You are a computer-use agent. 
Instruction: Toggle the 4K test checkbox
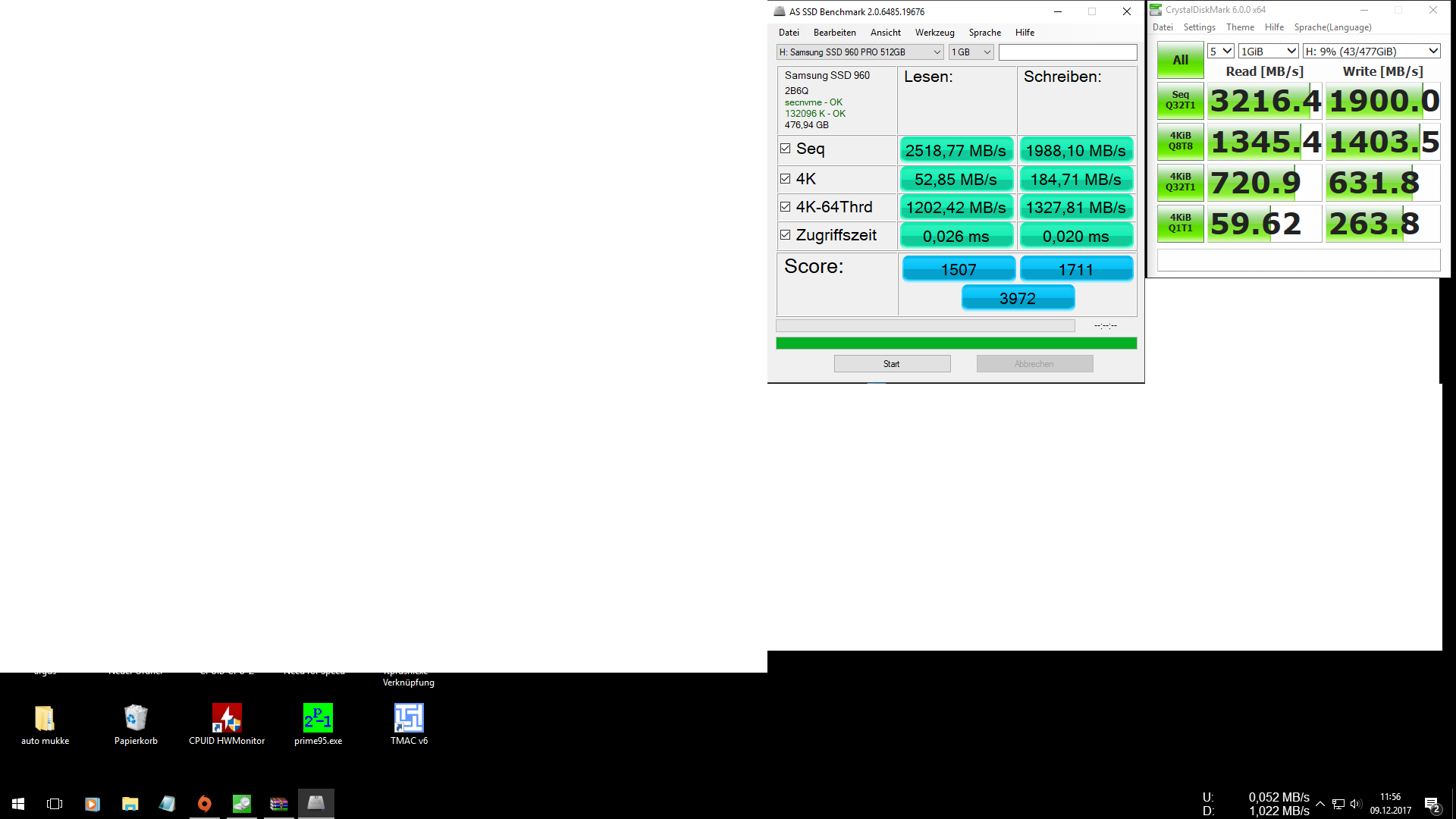(786, 179)
